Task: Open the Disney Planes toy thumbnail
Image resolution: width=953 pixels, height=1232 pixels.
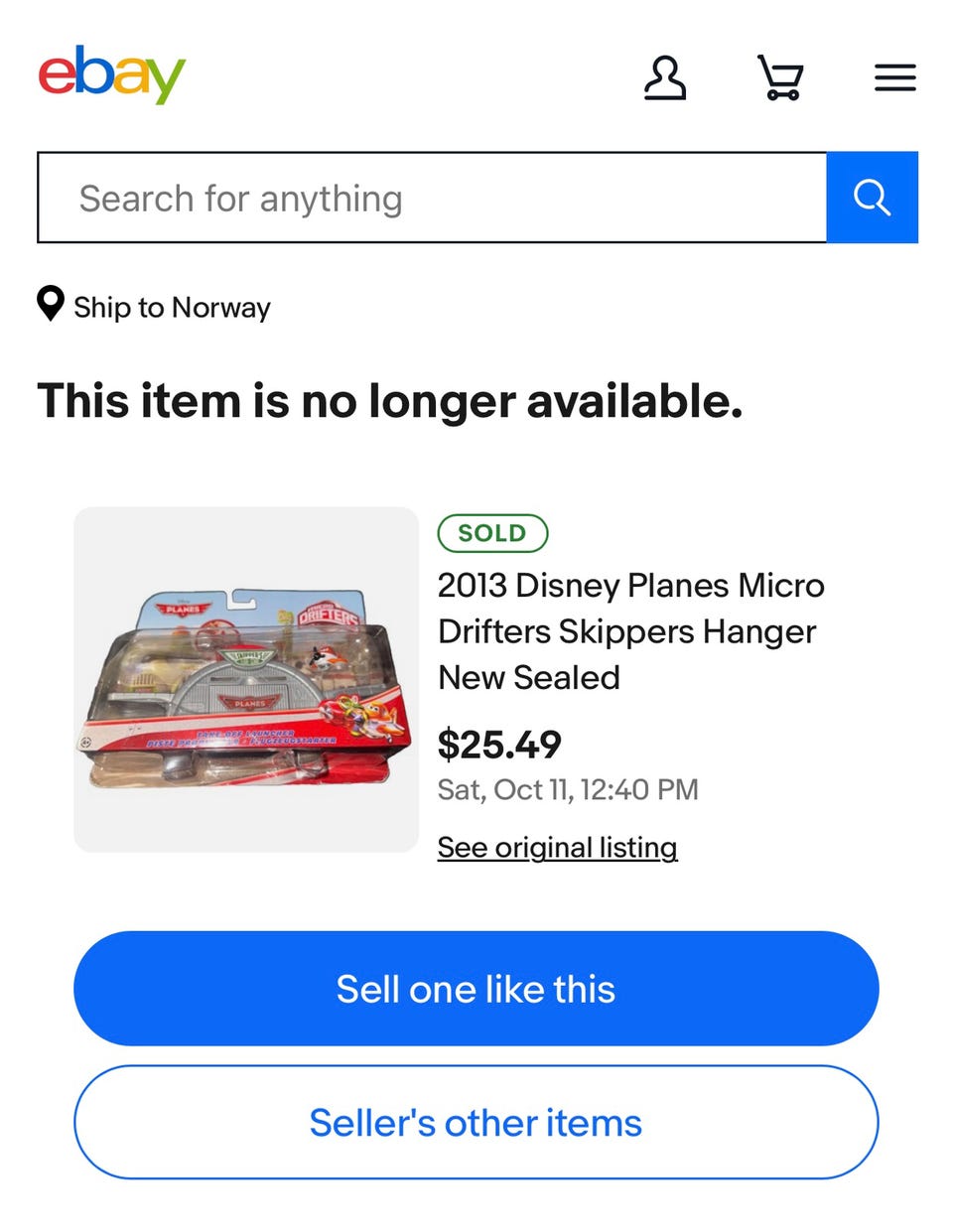Action: click(x=246, y=679)
